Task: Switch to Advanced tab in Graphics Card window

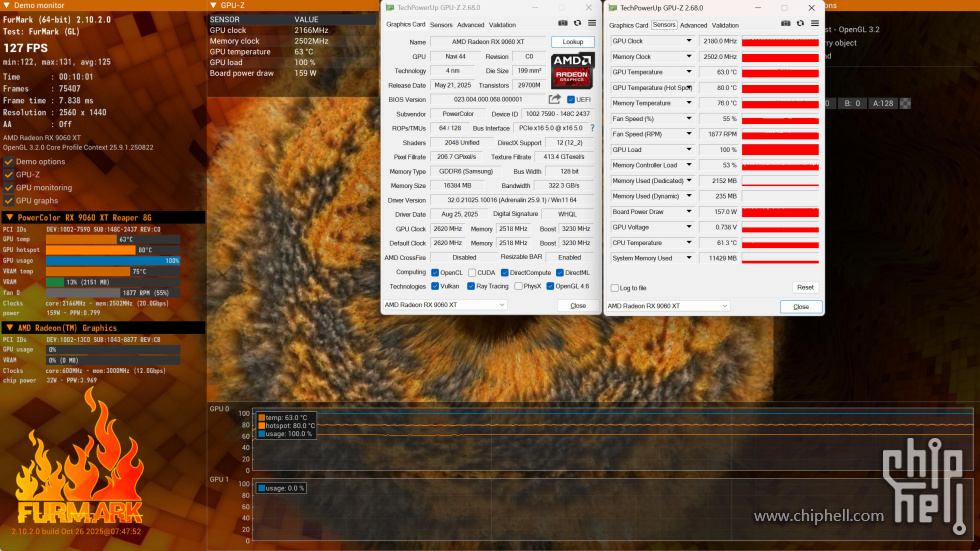Action: click(x=470, y=25)
